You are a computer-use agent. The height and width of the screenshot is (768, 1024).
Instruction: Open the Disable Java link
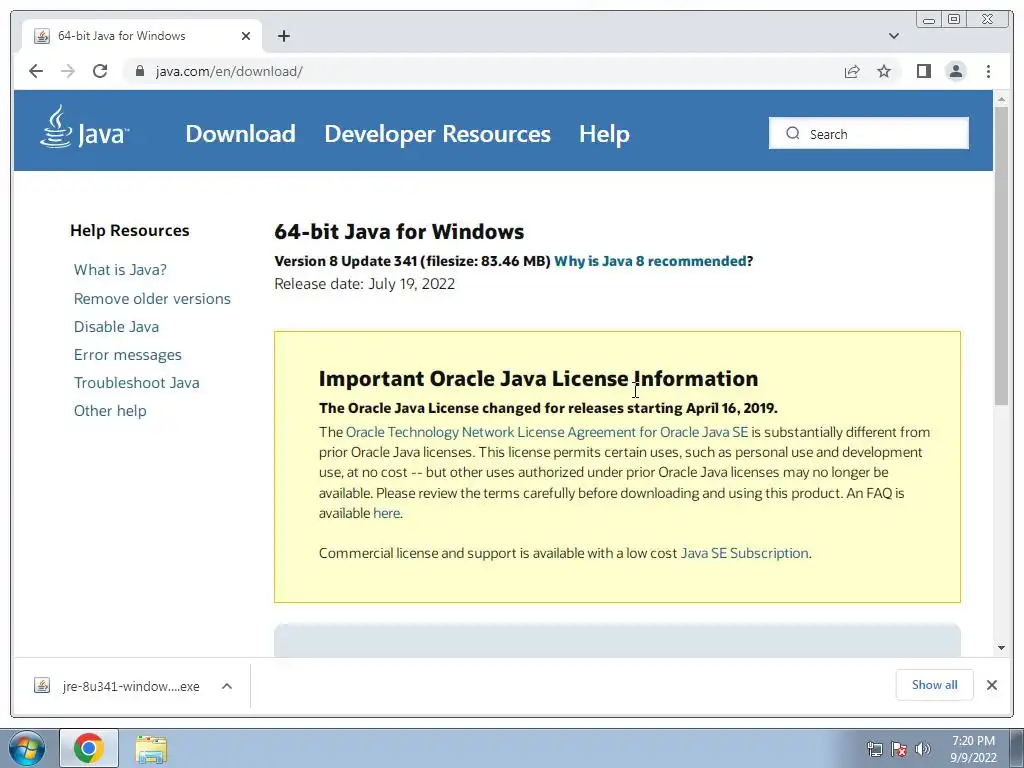[x=116, y=327]
